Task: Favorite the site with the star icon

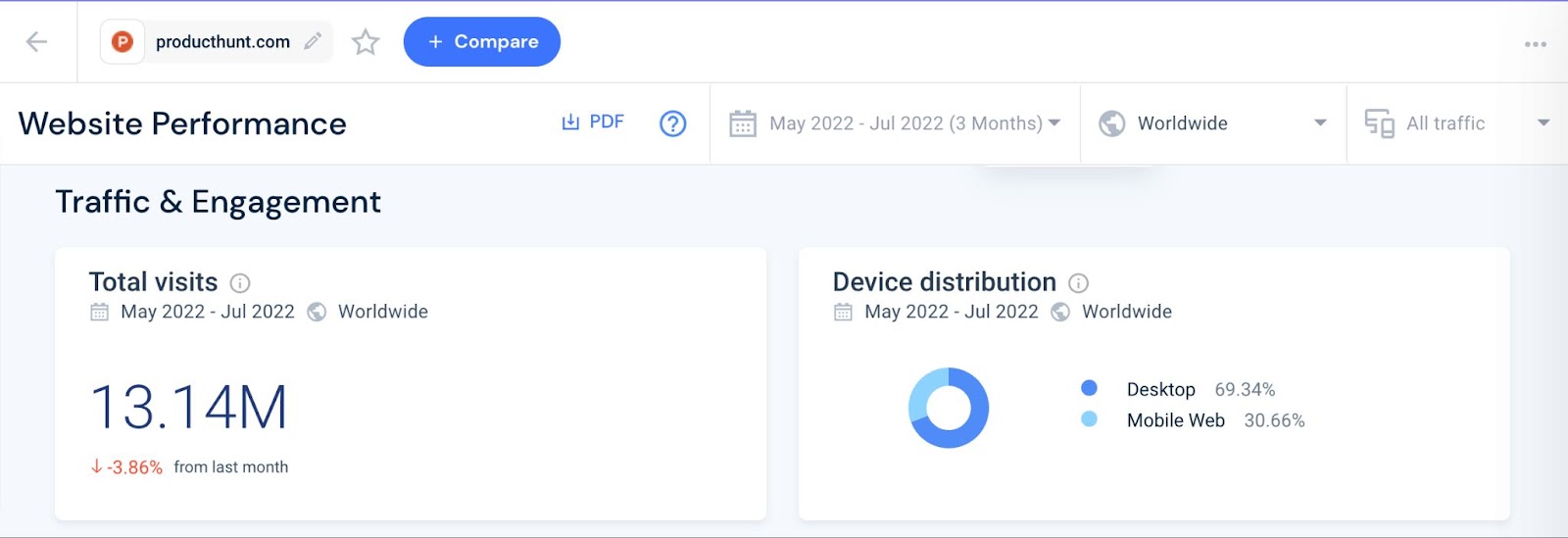Action: click(x=366, y=42)
